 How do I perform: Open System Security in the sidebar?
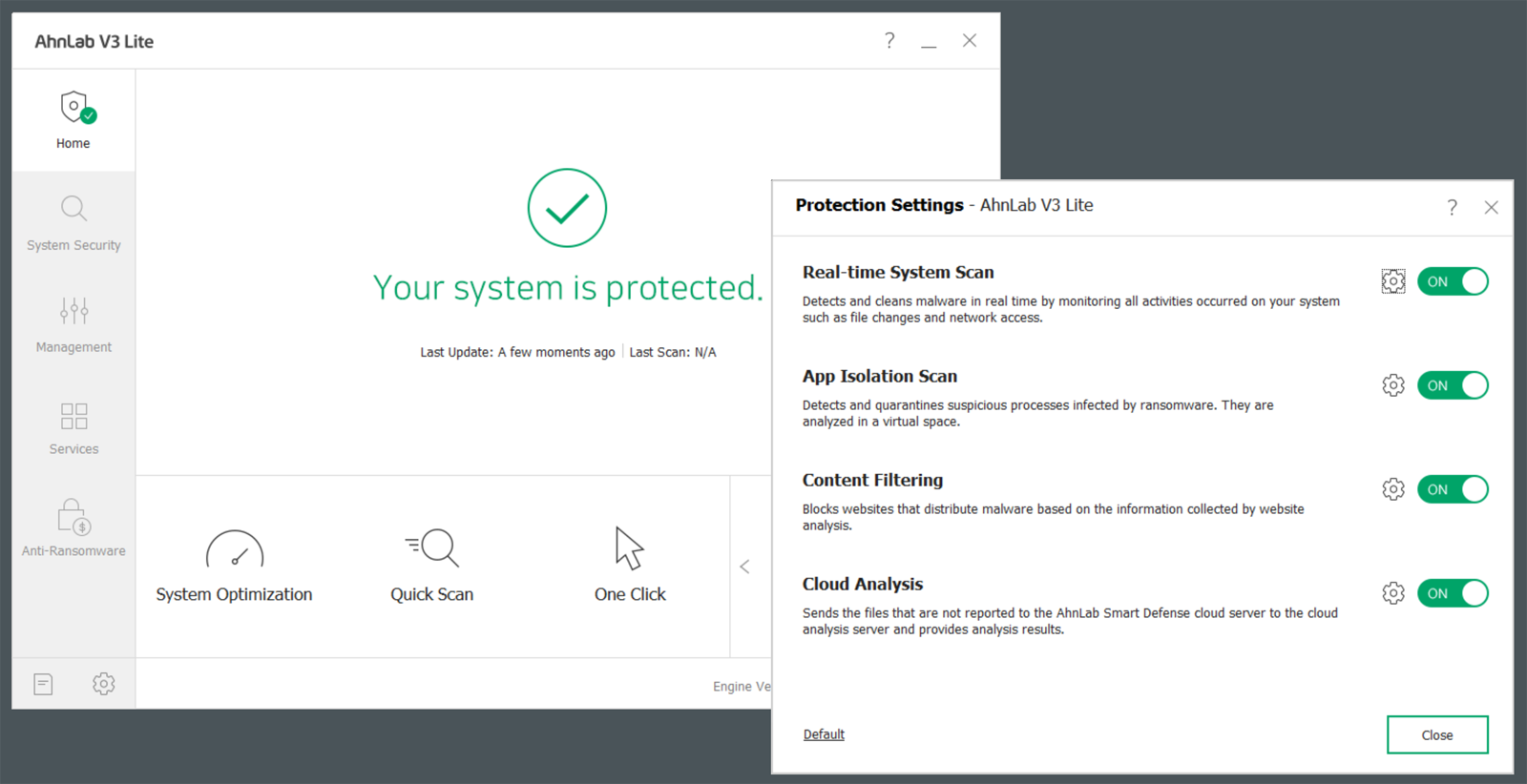73,222
